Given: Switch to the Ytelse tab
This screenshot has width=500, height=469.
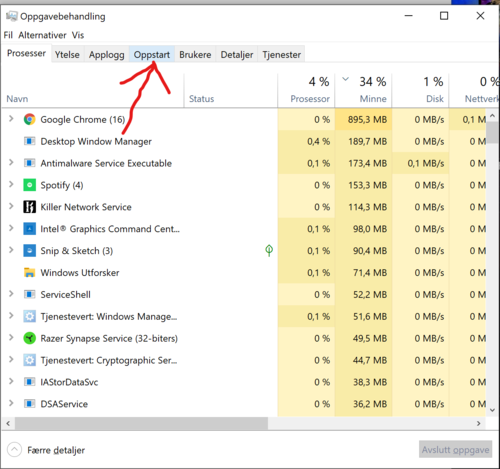Looking at the screenshot, I should click(67, 55).
